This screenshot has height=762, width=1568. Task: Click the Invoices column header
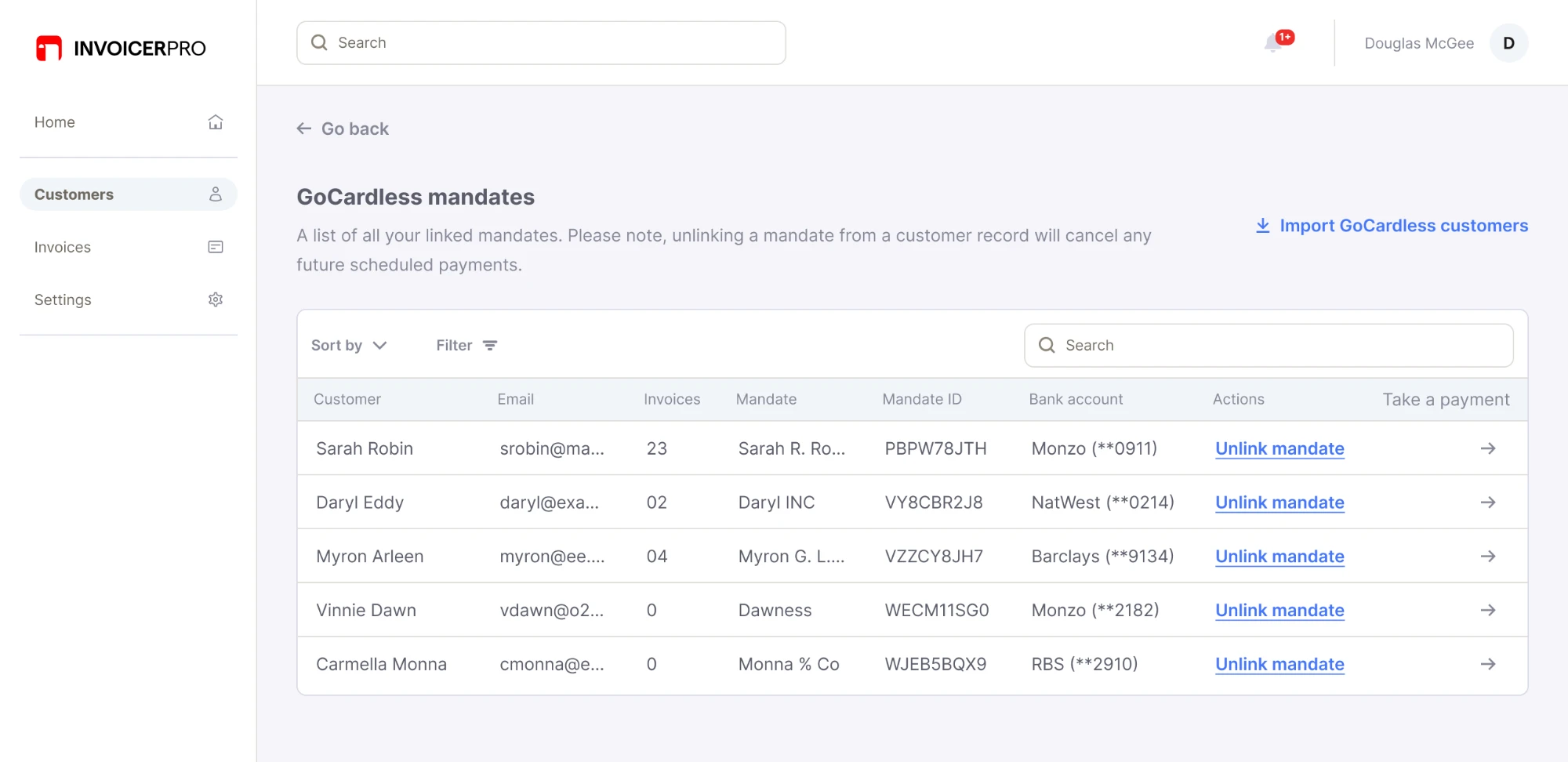[x=672, y=399]
